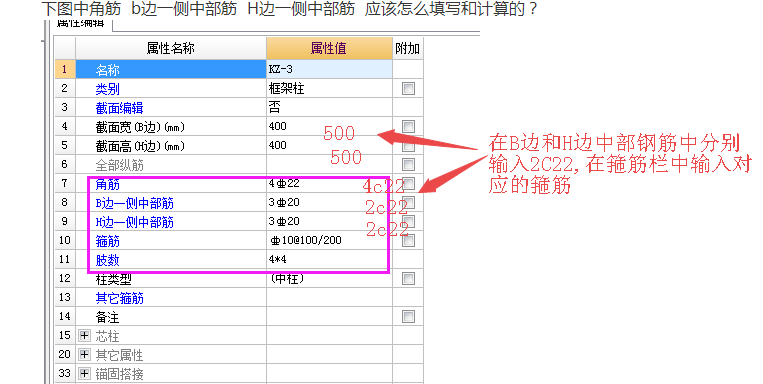This screenshot has width=763, height=384.
Task: Tick the 附加 checkbox for 备注 row
Action: (408, 316)
